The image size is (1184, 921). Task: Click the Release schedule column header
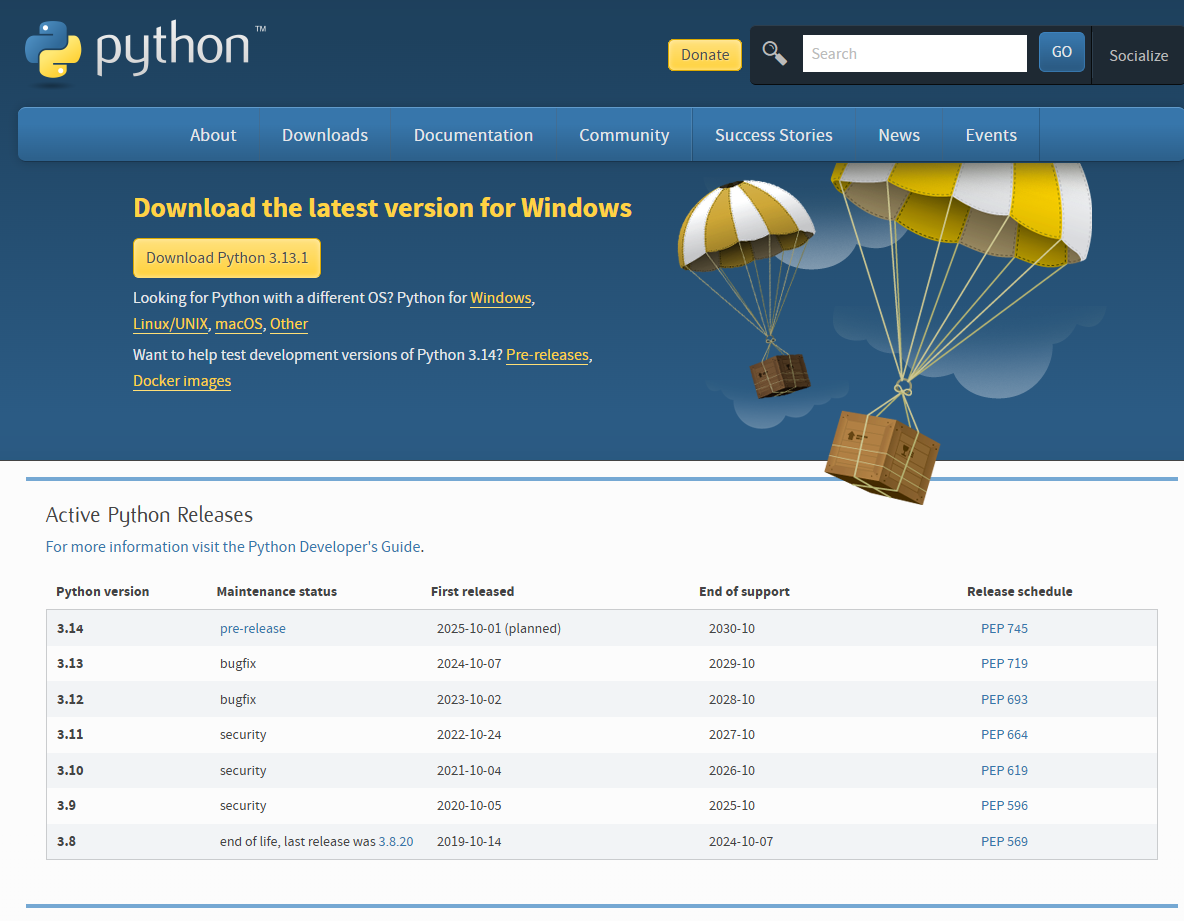(x=1019, y=592)
